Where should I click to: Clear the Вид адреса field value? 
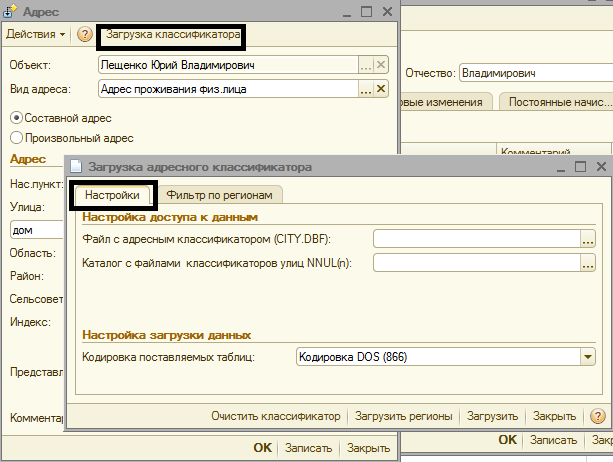coord(381,89)
